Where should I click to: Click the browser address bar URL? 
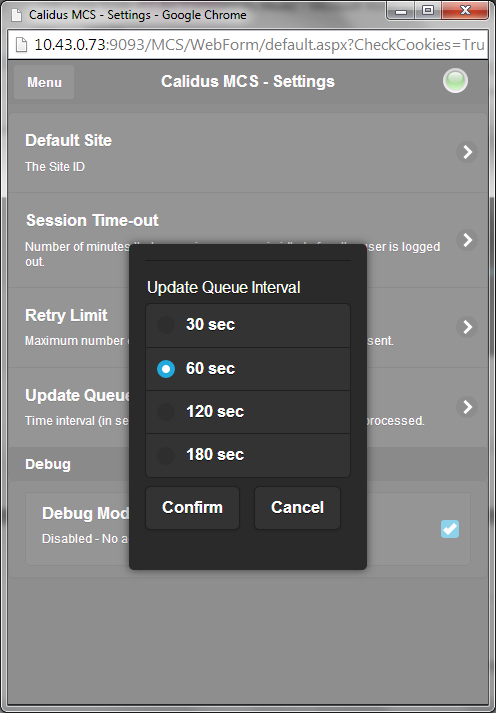coord(259,45)
